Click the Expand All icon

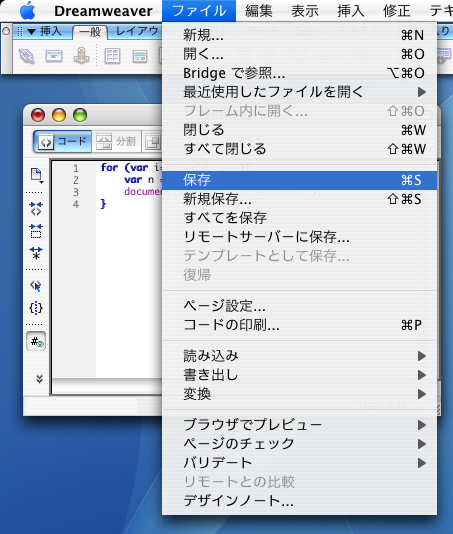[x=36, y=253]
